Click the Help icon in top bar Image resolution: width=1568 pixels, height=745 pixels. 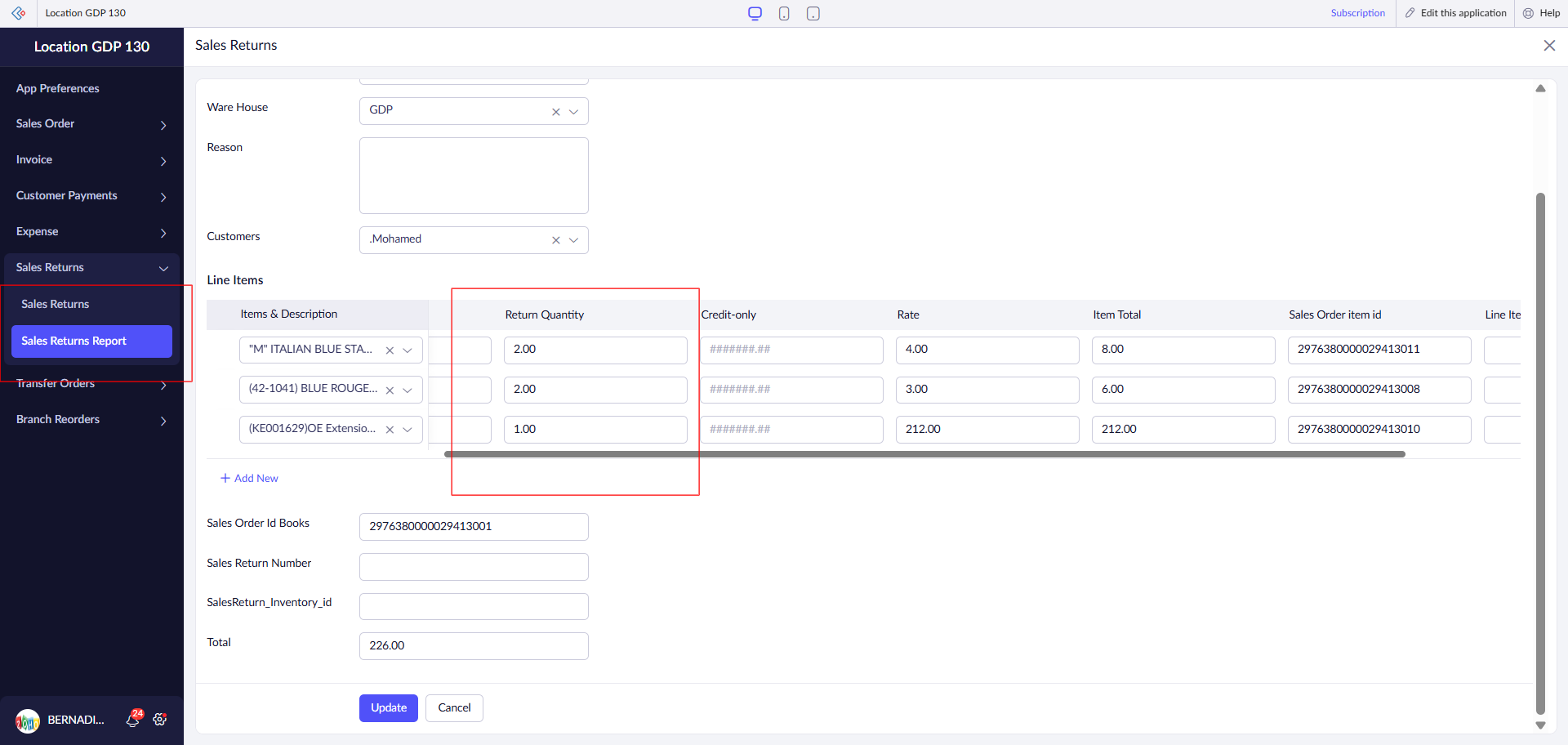(1528, 13)
